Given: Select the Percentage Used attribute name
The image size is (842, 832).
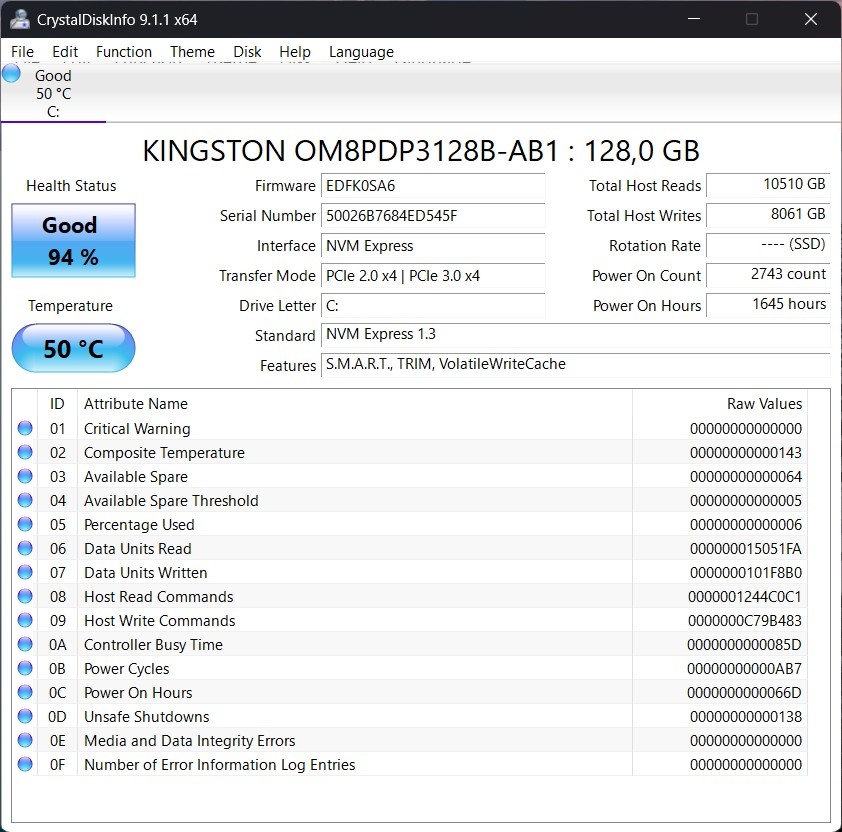Looking at the screenshot, I should (x=139, y=525).
